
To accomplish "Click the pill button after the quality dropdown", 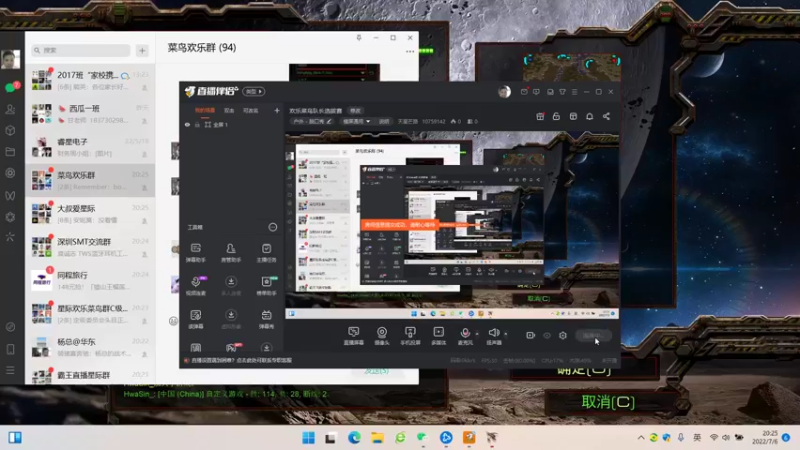I will [384, 121].
